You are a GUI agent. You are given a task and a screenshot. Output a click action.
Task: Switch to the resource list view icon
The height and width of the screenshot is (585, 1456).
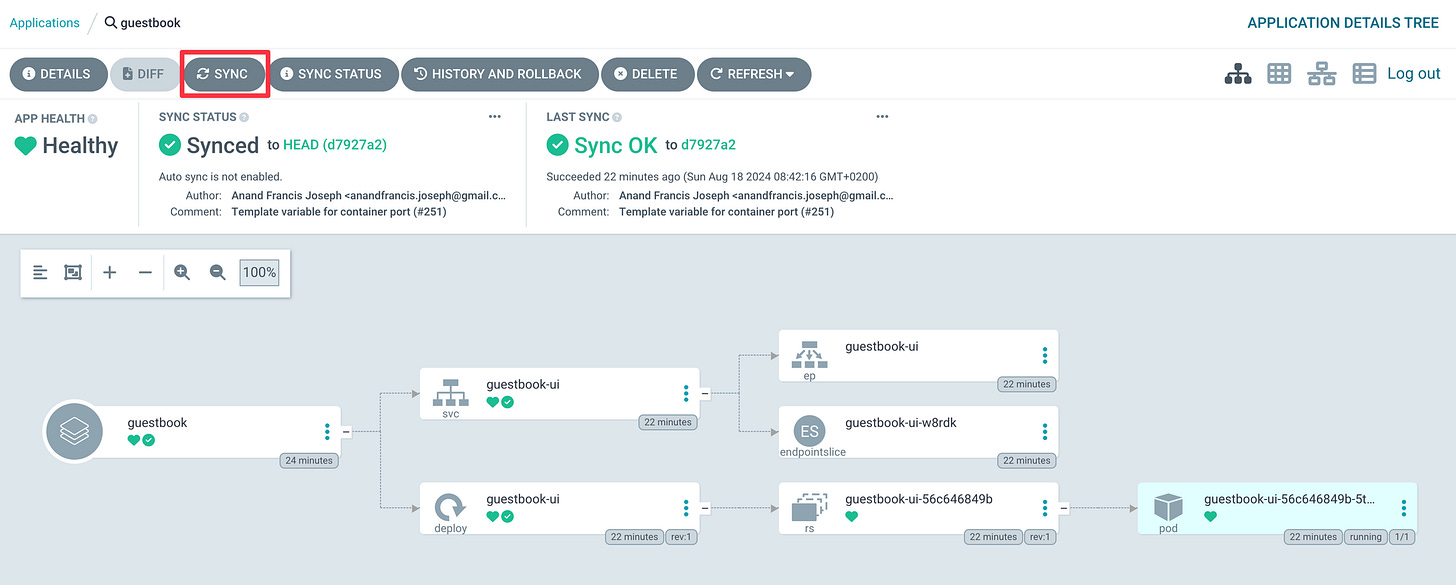tap(1364, 72)
